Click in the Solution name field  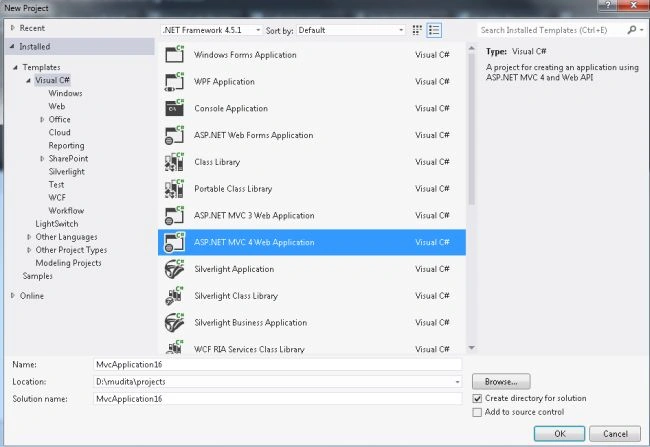(x=277, y=398)
